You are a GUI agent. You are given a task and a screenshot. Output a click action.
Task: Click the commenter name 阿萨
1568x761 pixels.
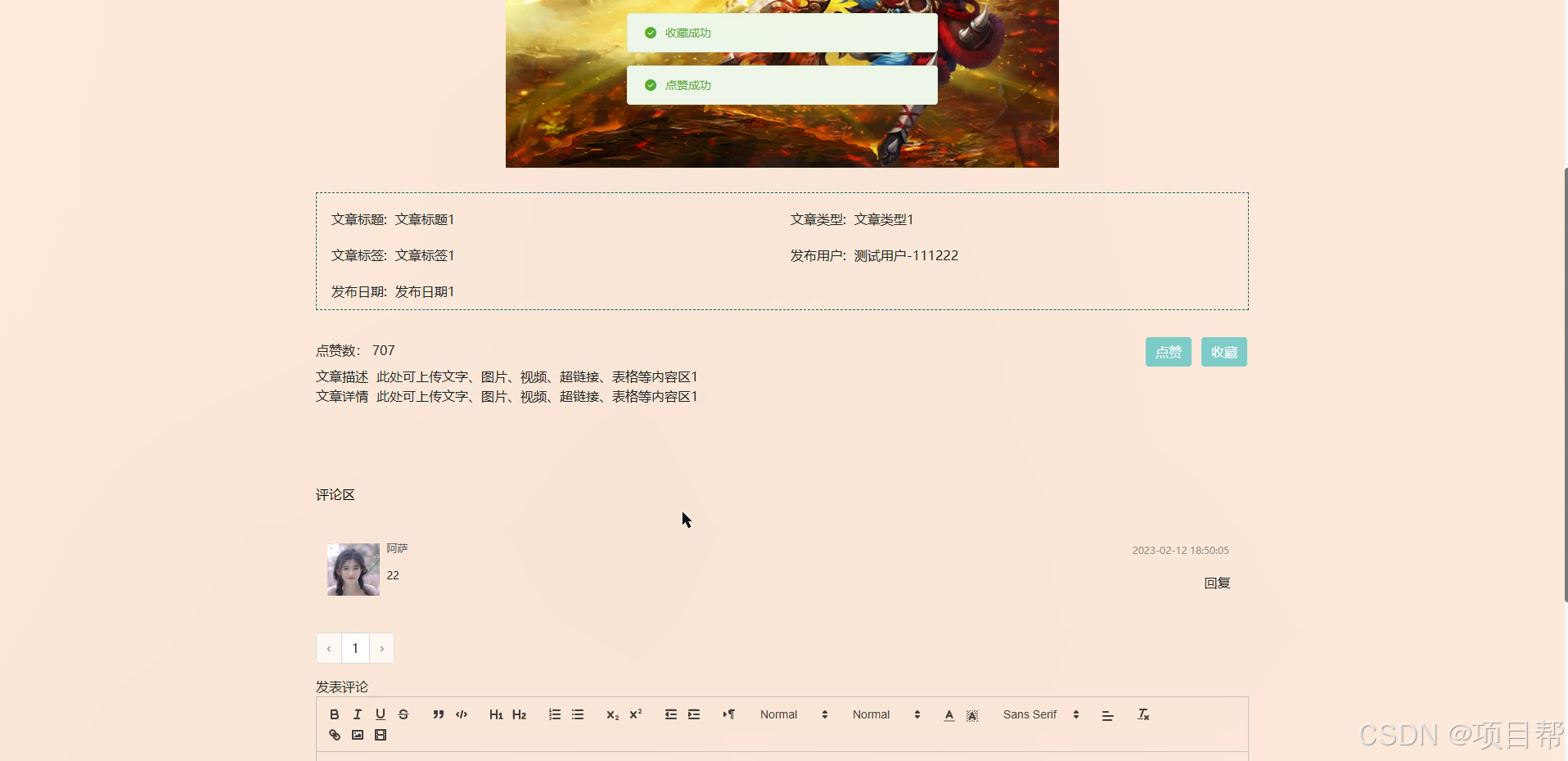397,548
